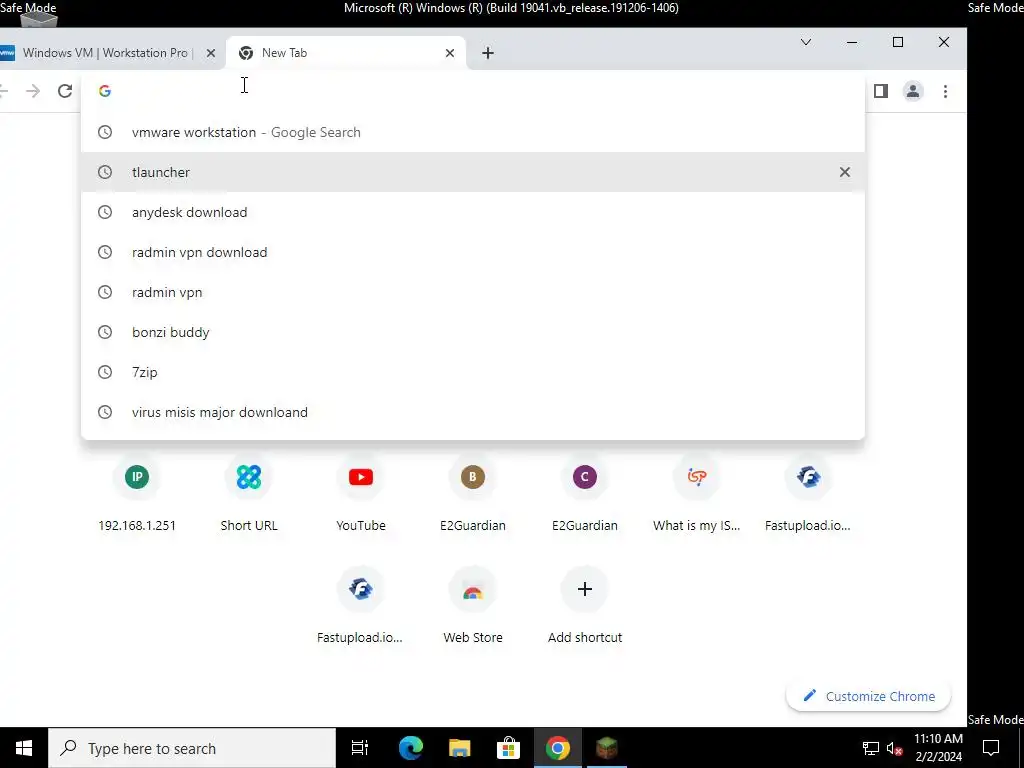Click the Google icon in the address bar

104,91
